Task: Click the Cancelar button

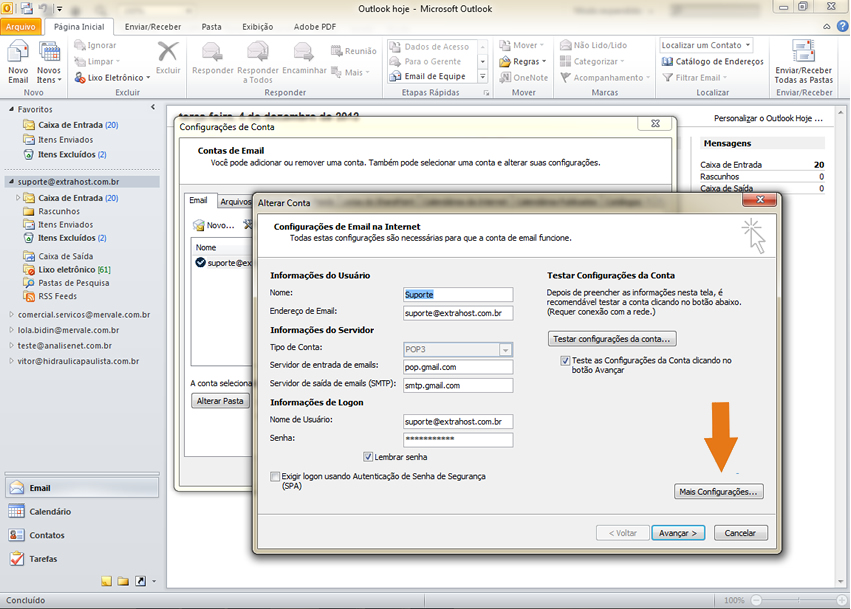Action: (x=740, y=533)
